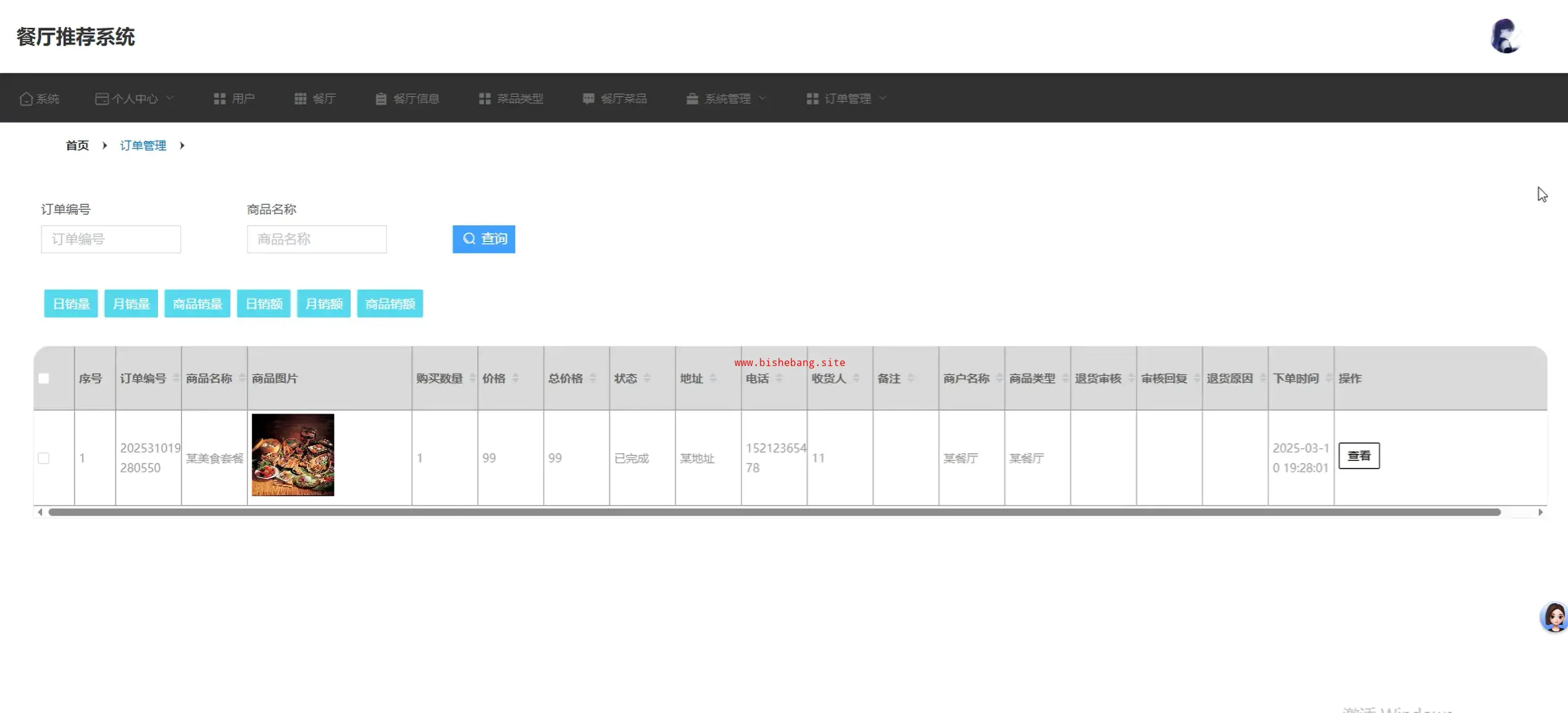Click the 查询 search button
Screen dimensions: 1568x713
point(483,239)
